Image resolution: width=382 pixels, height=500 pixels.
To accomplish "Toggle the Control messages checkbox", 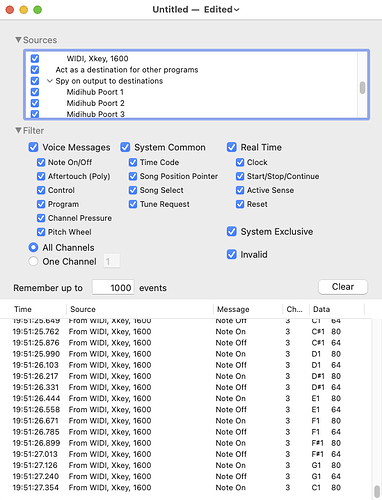I will tap(41, 190).
